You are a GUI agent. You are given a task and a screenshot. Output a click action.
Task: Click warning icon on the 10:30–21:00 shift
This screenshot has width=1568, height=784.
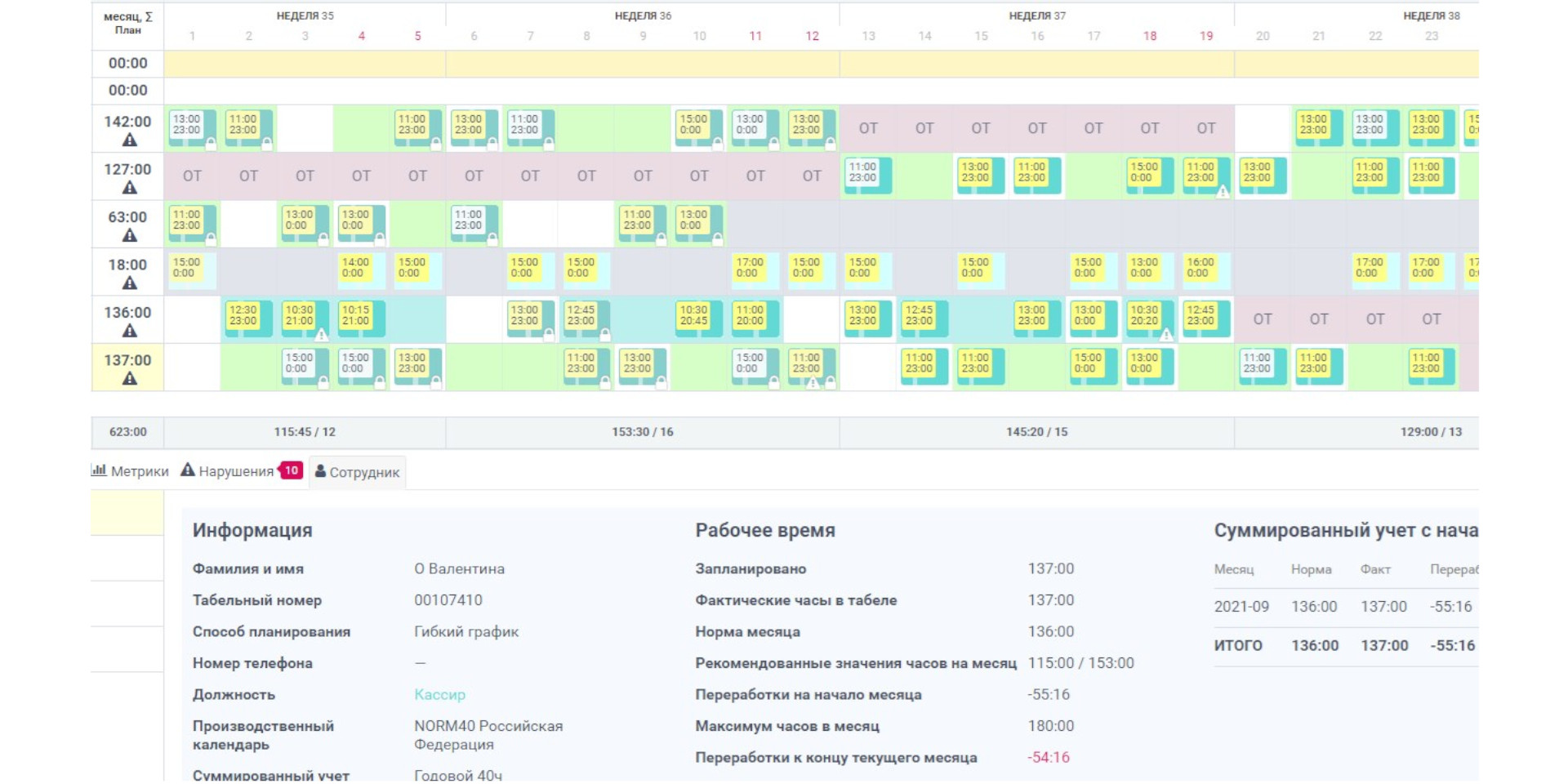click(x=322, y=335)
